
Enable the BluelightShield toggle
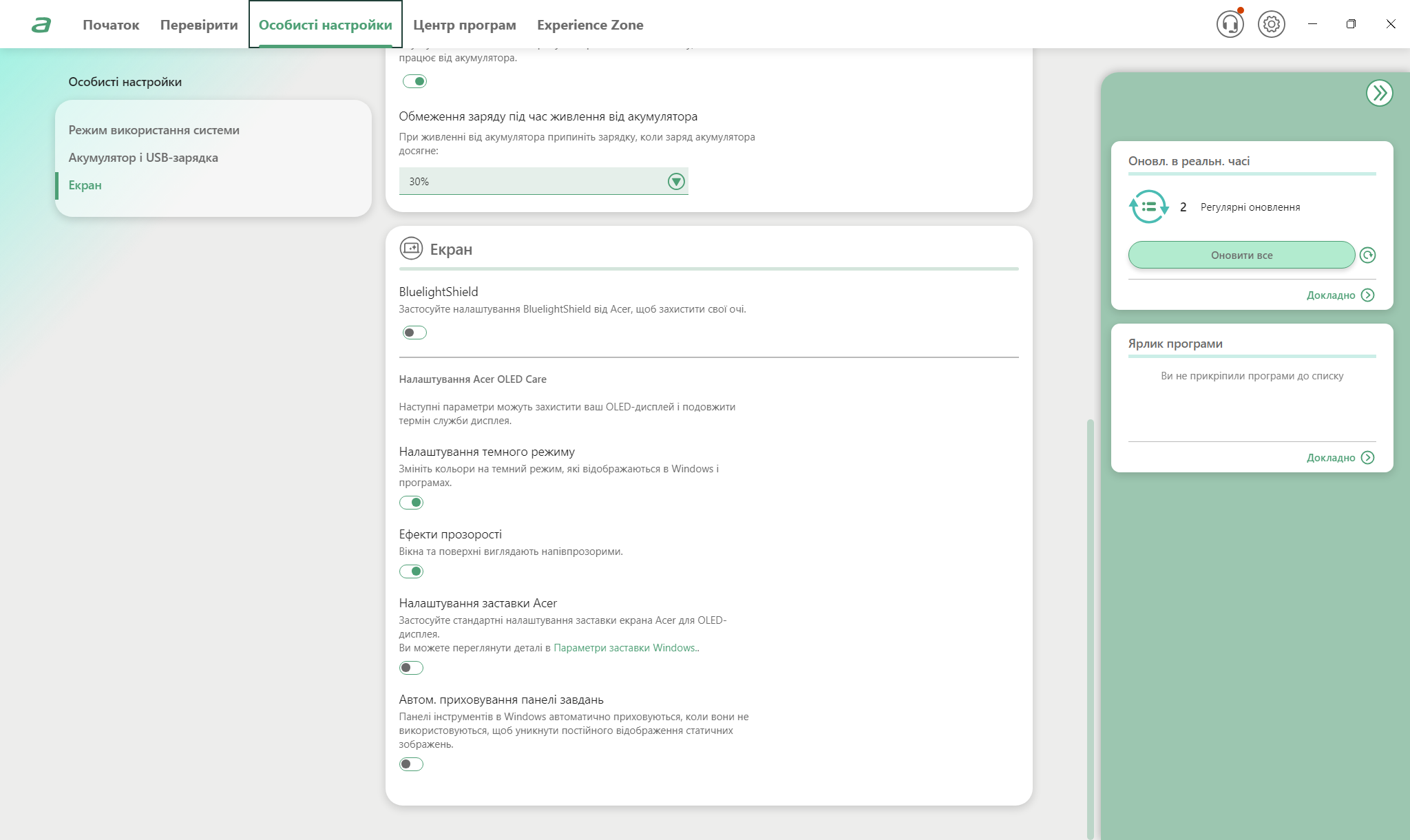414,333
